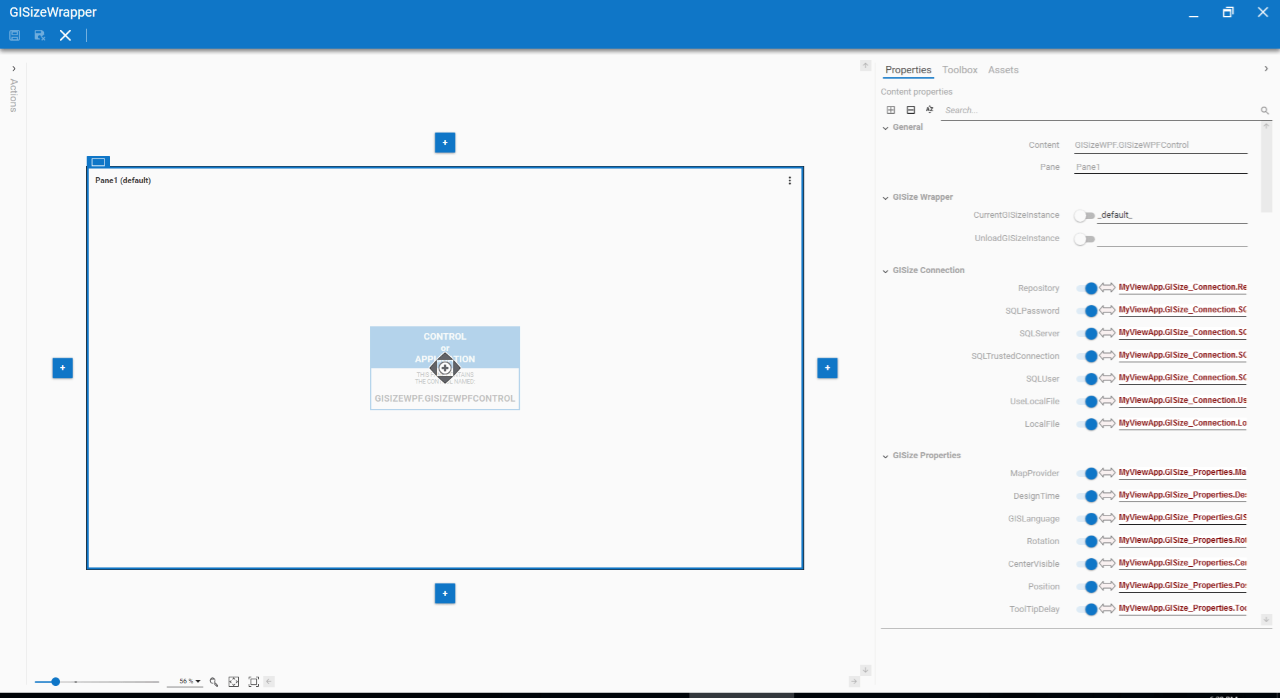Click the Save icon in the toolbar

tap(15, 35)
